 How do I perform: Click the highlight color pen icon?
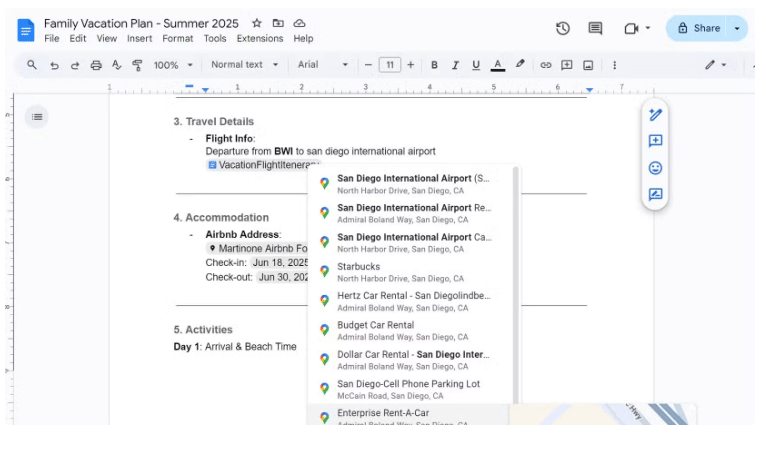coord(520,65)
